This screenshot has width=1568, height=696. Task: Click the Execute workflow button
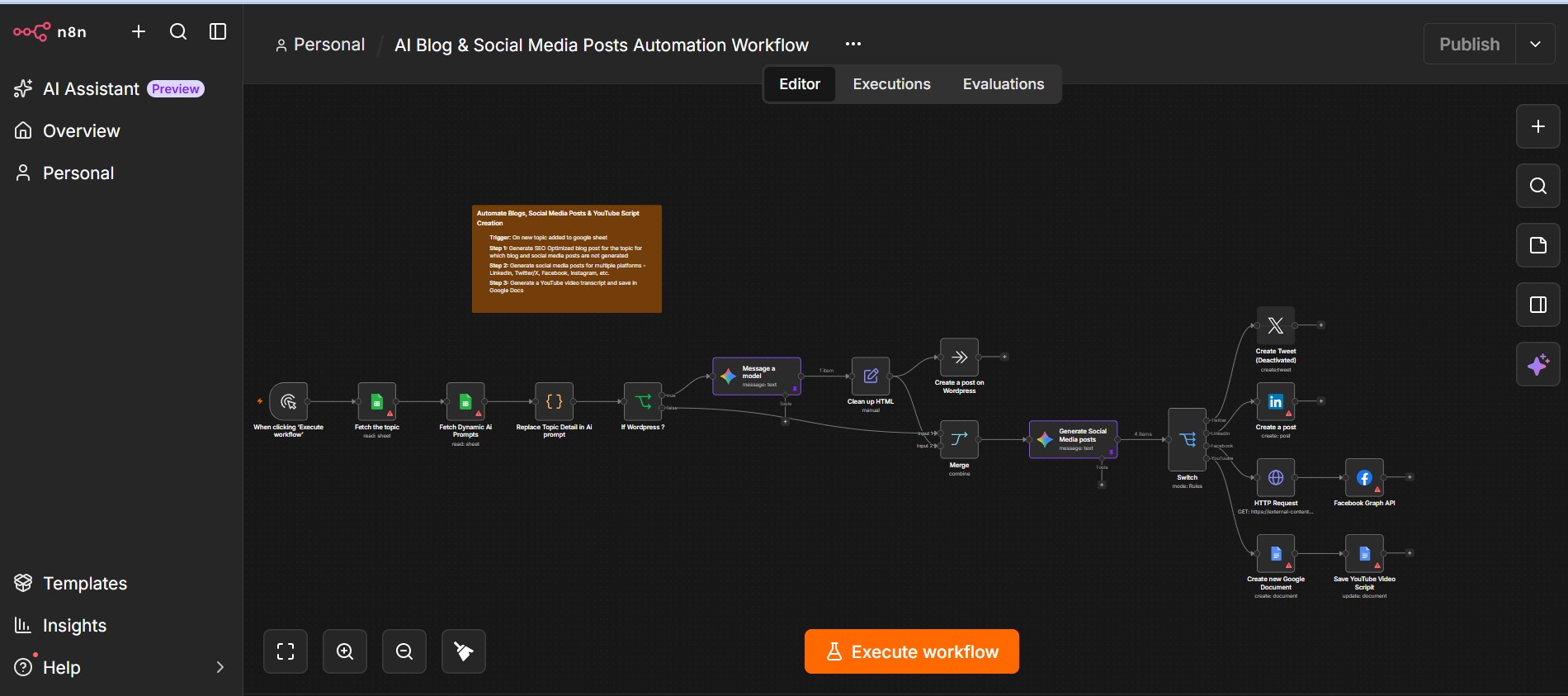[912, 651]
